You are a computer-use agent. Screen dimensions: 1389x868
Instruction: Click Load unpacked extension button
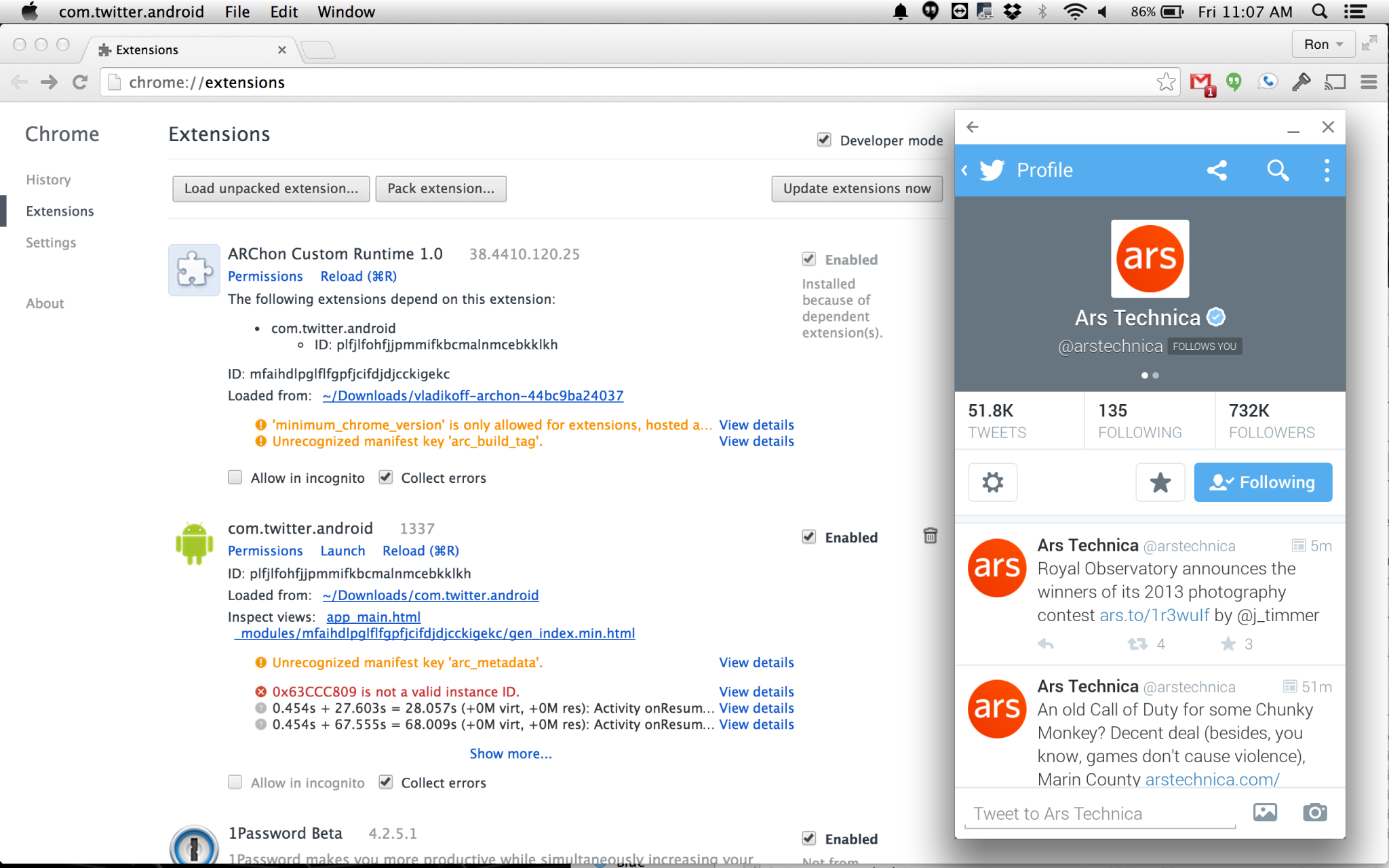271,189
